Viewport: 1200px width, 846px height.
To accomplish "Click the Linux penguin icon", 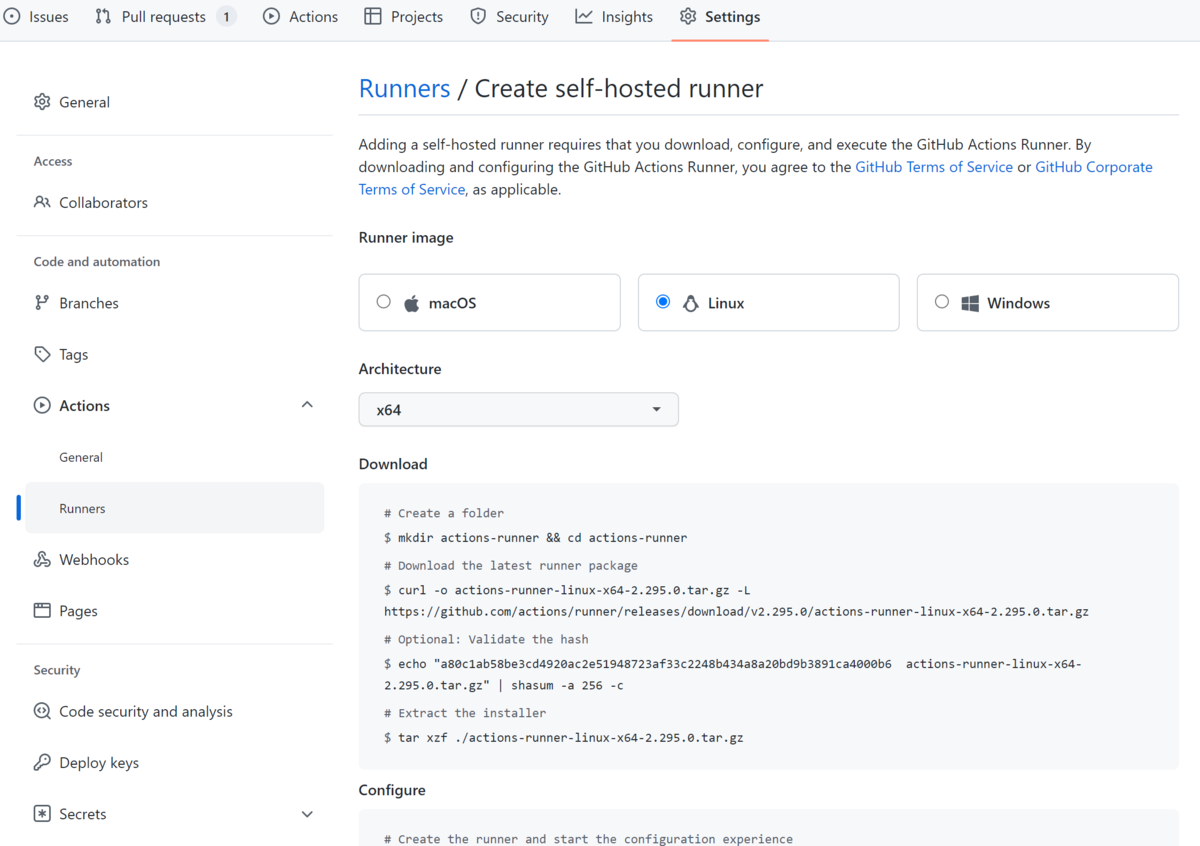I will [x=690, y=303].
